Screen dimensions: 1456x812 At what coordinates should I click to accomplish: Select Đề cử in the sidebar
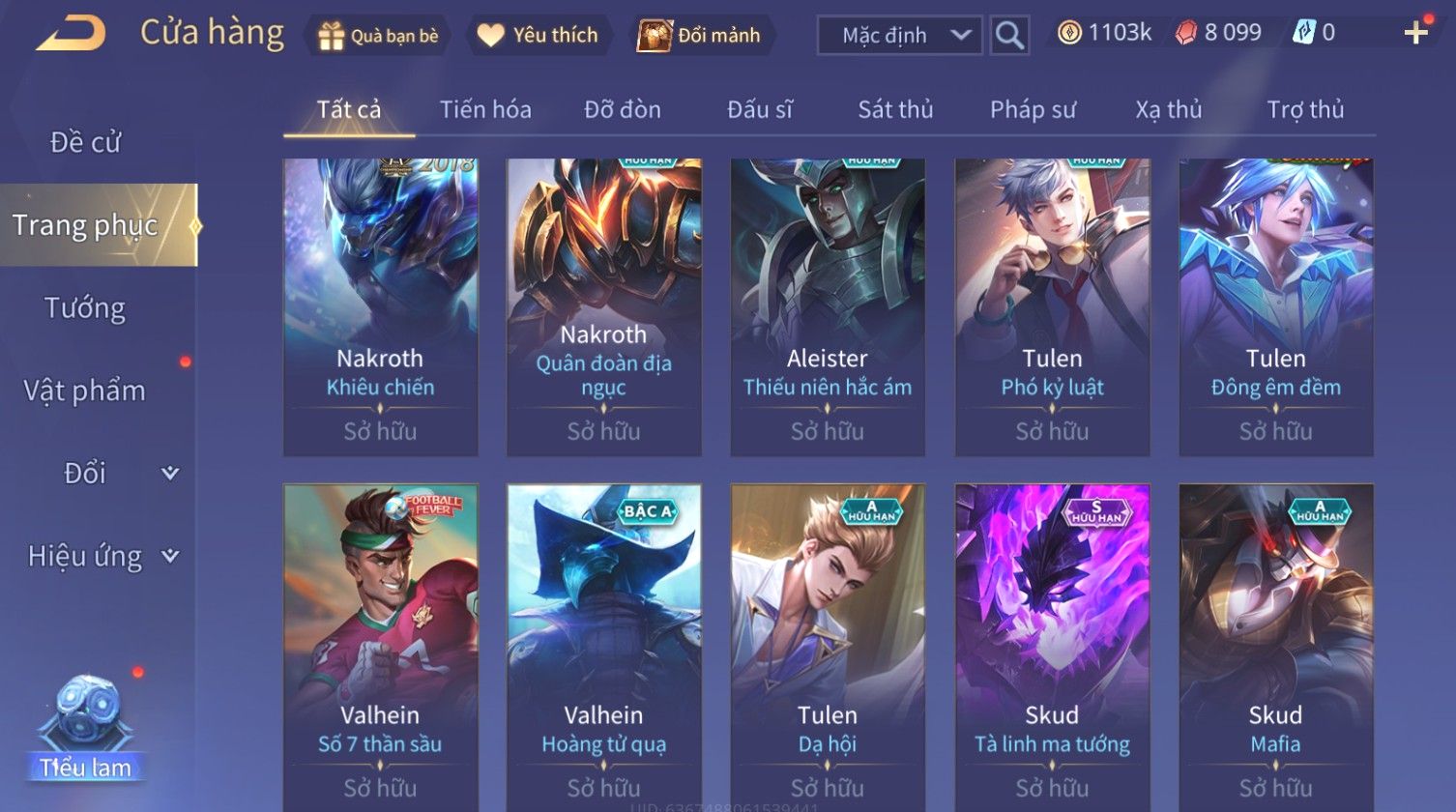[85, 142]
